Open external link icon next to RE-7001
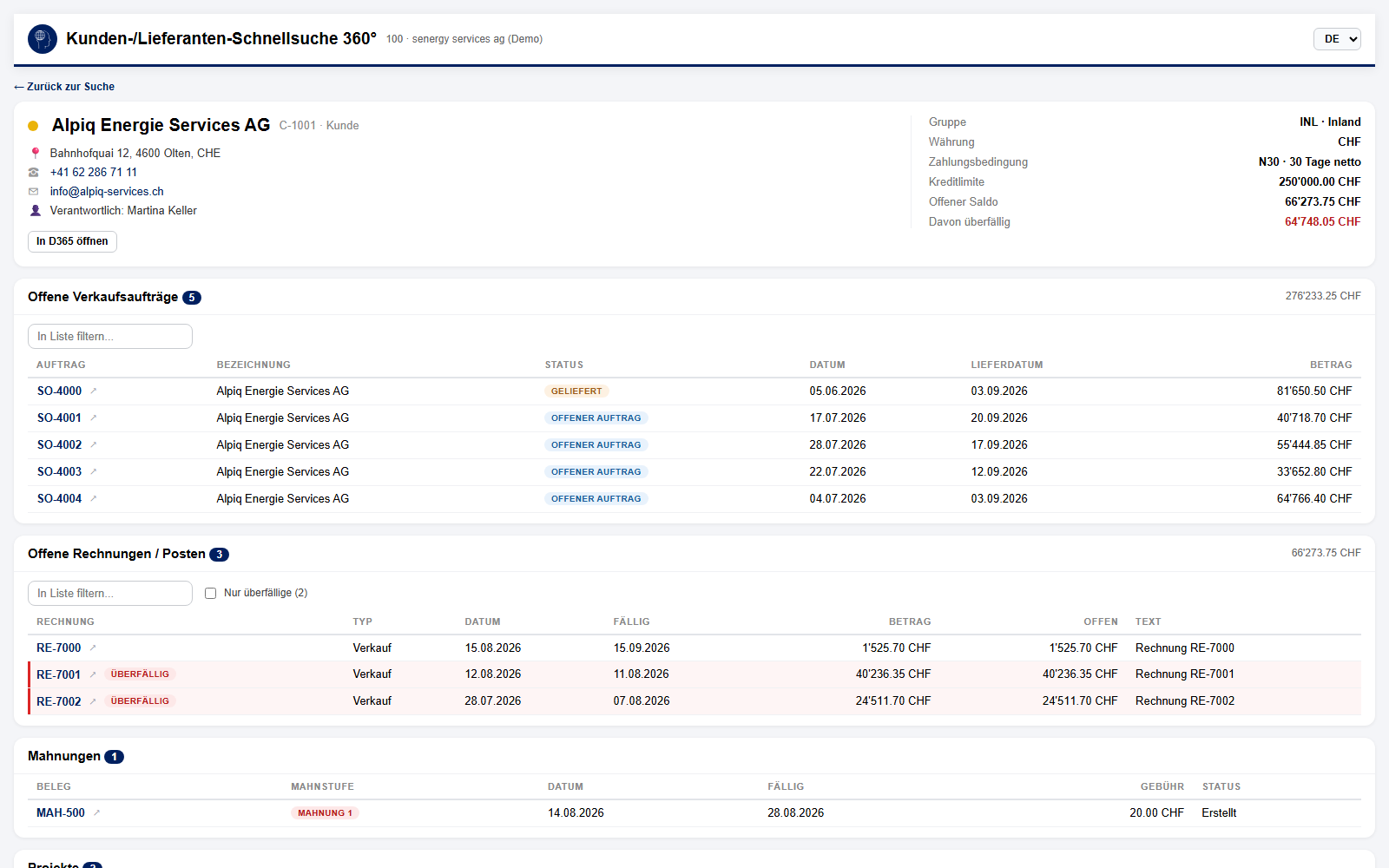This screenshot has height=868, width=1389. pyautogui.click(x=93, y=675)
